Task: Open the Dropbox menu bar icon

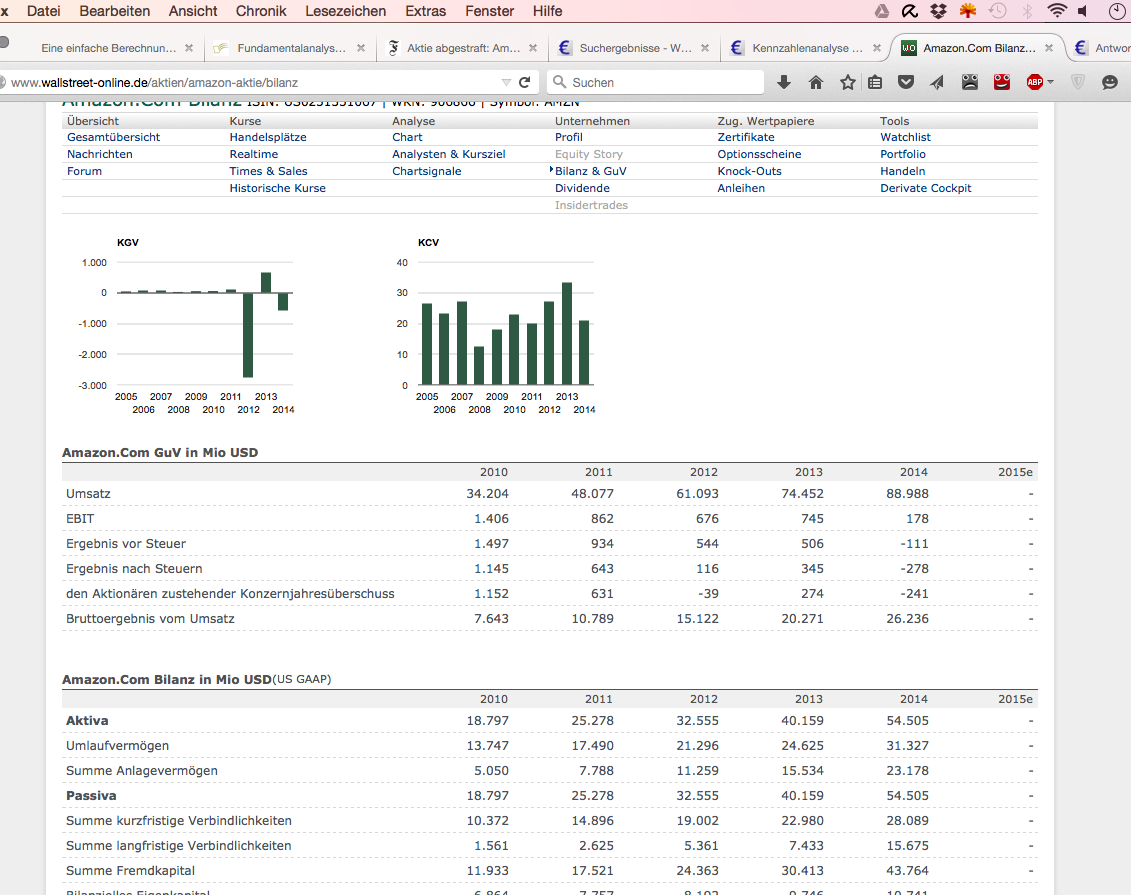Action: [938, 11]
